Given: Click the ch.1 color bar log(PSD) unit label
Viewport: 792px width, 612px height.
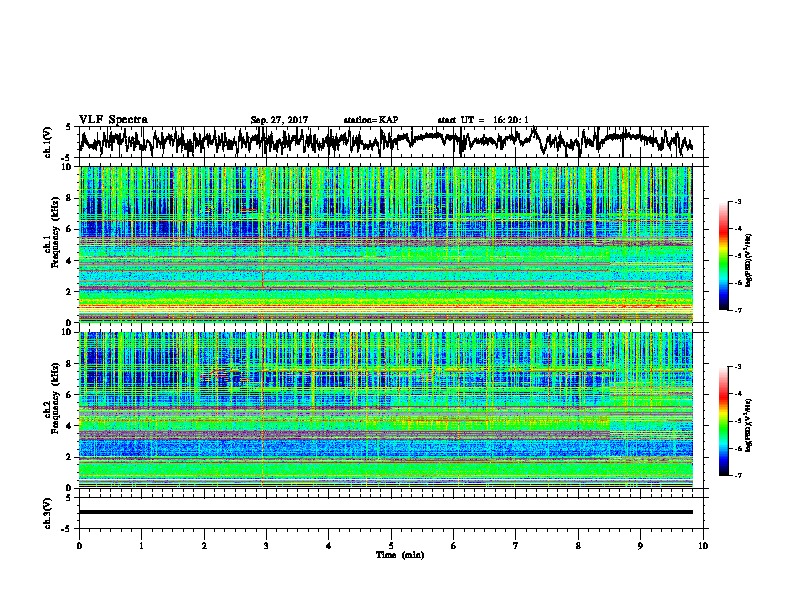Looking at the screenshot, I should [x=748, y=260].
